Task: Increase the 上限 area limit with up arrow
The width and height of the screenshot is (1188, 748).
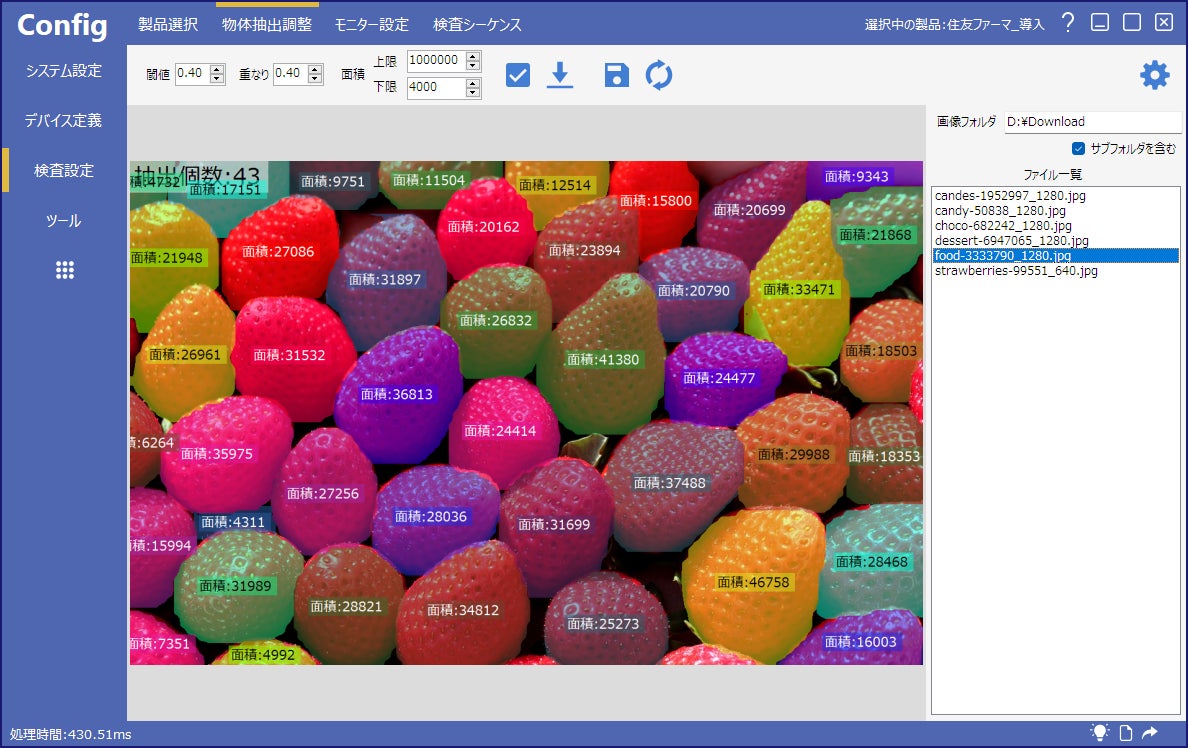Action: [473, 55]
